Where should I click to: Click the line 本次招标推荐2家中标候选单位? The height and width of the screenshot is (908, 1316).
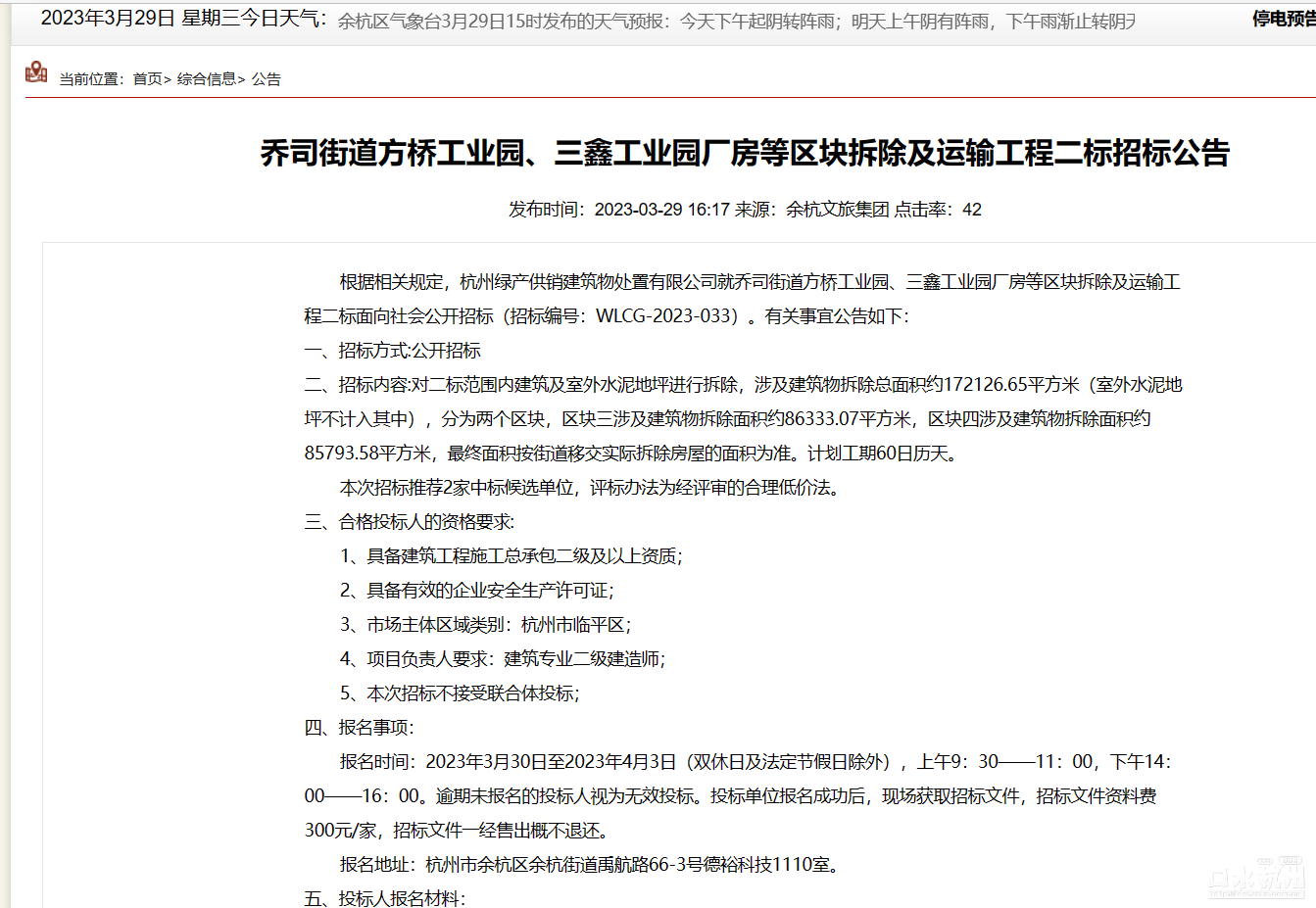pos(591,488)
